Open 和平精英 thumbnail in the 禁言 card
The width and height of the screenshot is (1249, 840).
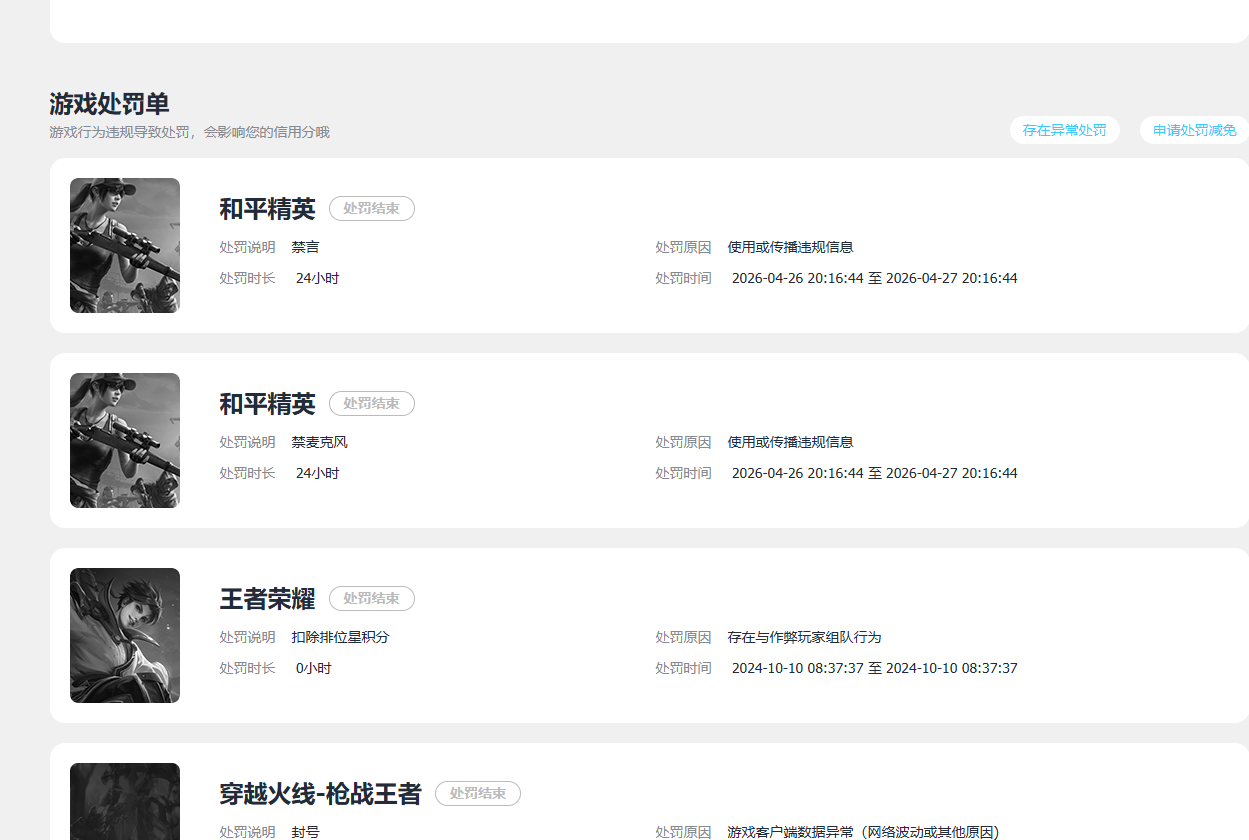click(x=125, y=245)
